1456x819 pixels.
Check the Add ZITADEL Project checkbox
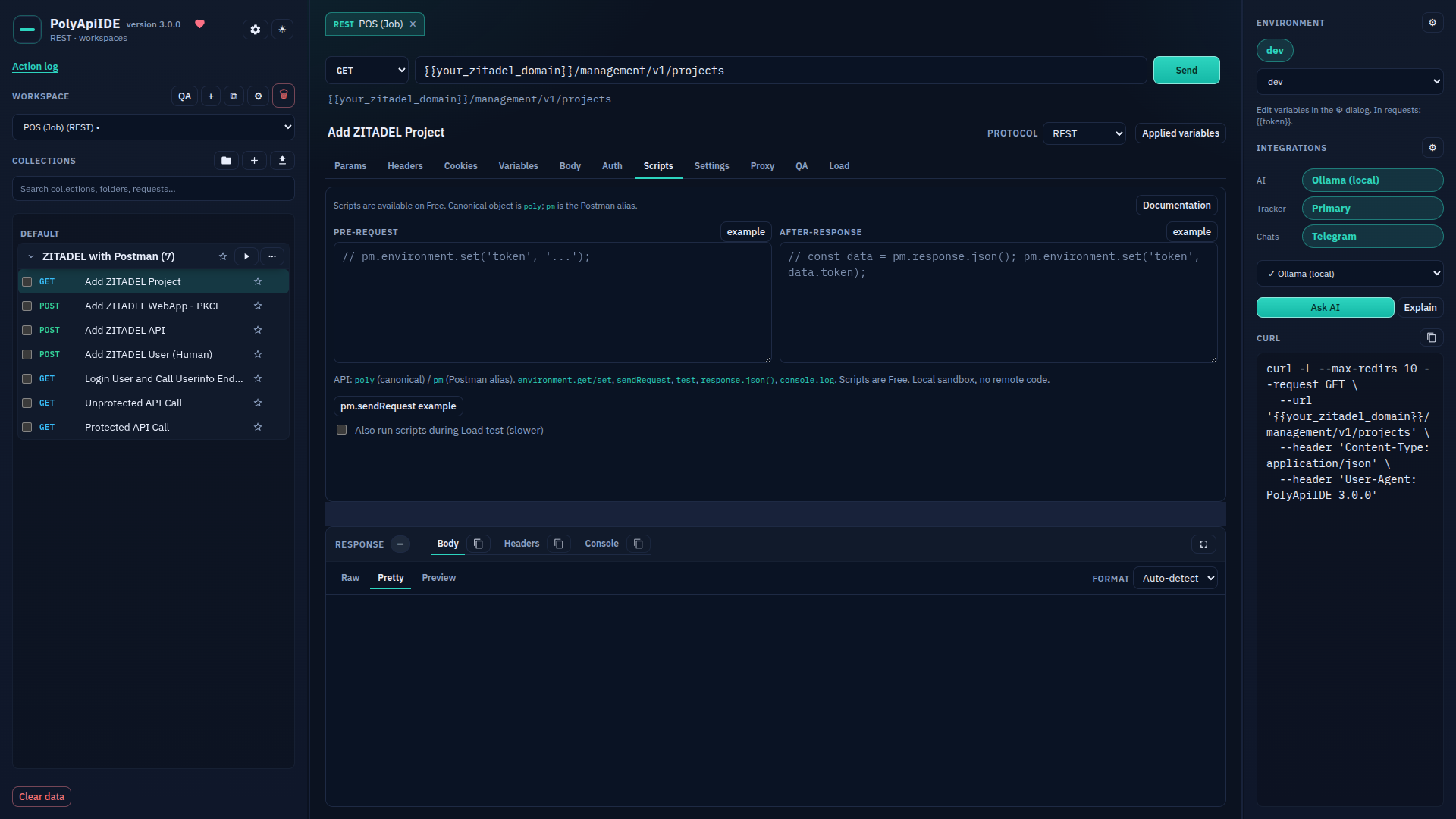[27, 282]
